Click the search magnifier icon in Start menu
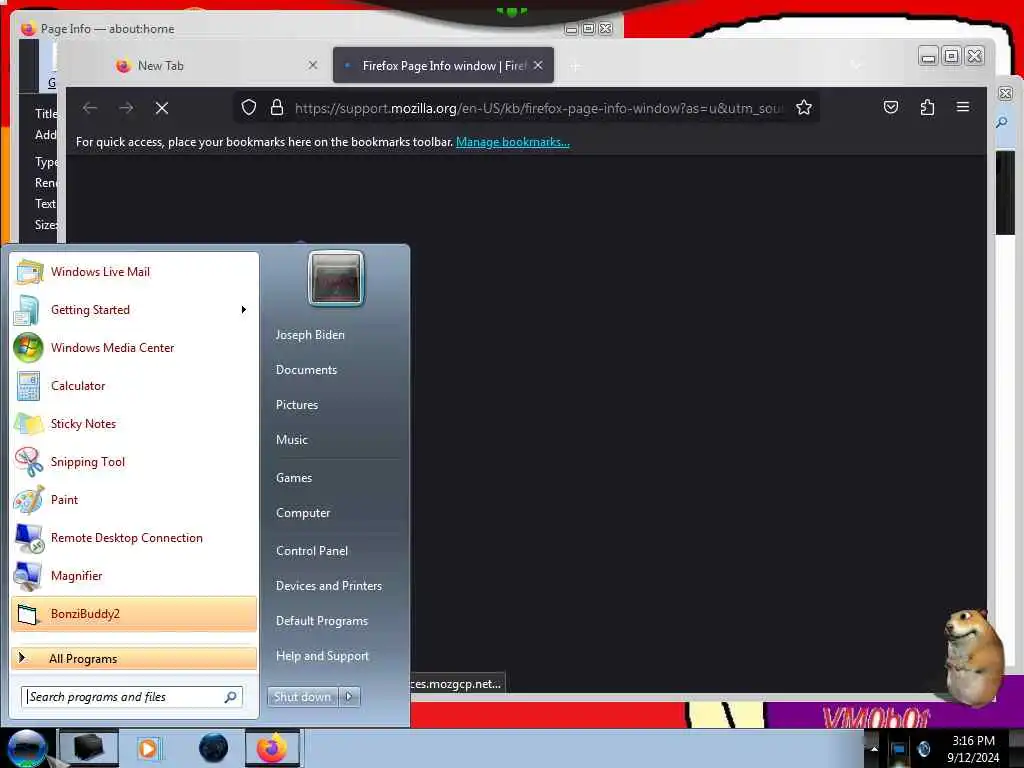This screenshot has height=768, width=1024. pyautogui.click(x=231, y=697)
